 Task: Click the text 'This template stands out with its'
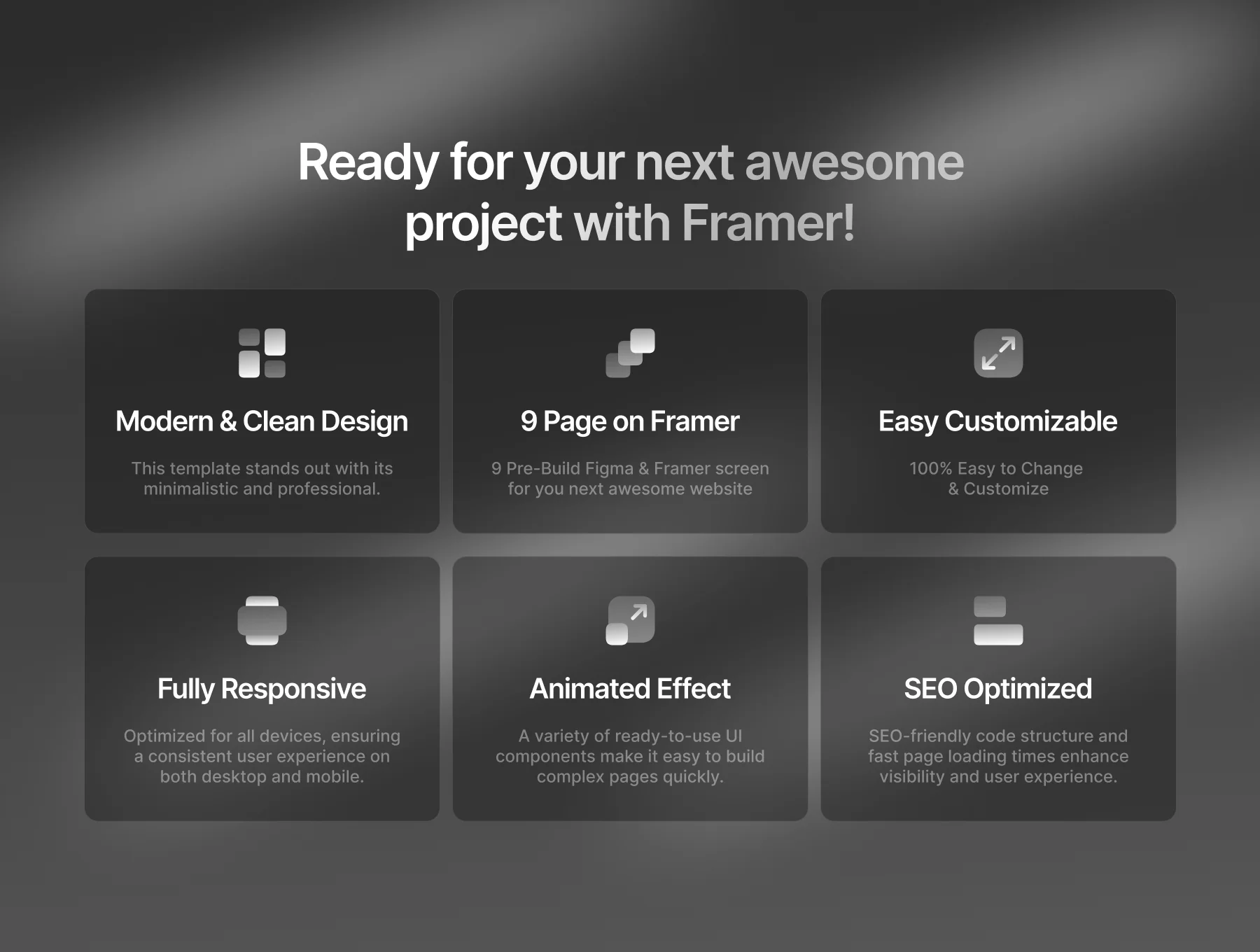click(x=262, y=468)
